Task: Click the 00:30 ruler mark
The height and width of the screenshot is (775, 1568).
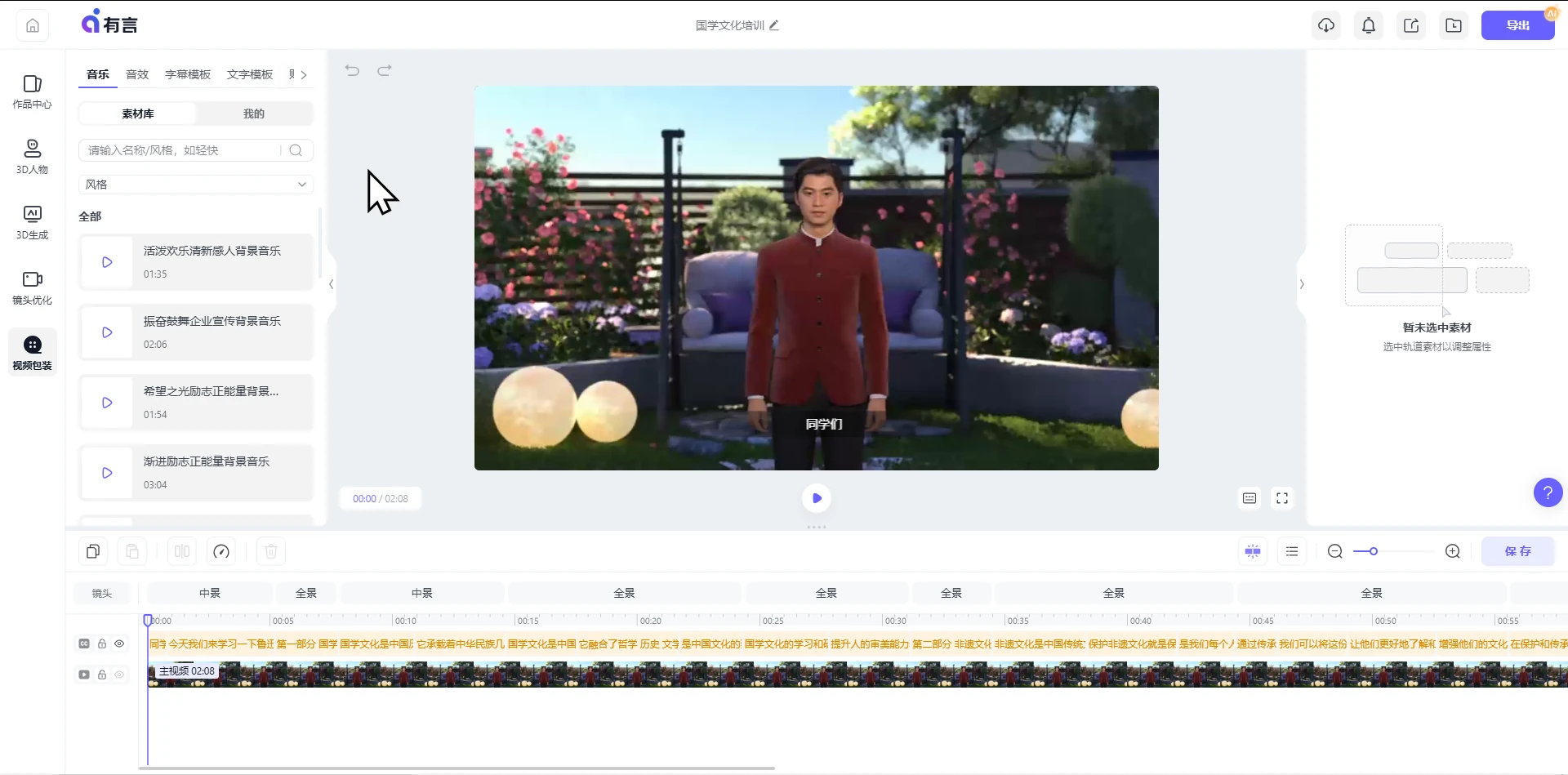Action: (895, 621)
